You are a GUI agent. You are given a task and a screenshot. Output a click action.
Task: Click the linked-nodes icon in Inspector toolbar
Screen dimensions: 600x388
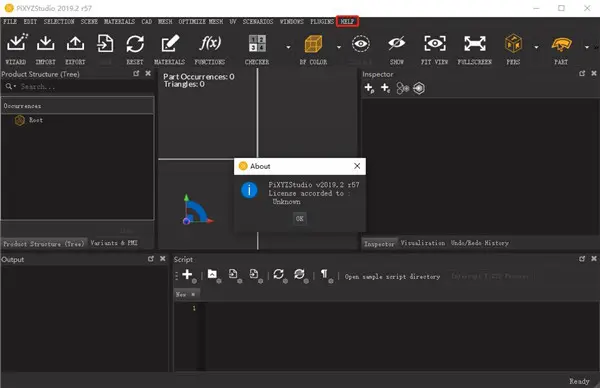[x=403, y=88]
